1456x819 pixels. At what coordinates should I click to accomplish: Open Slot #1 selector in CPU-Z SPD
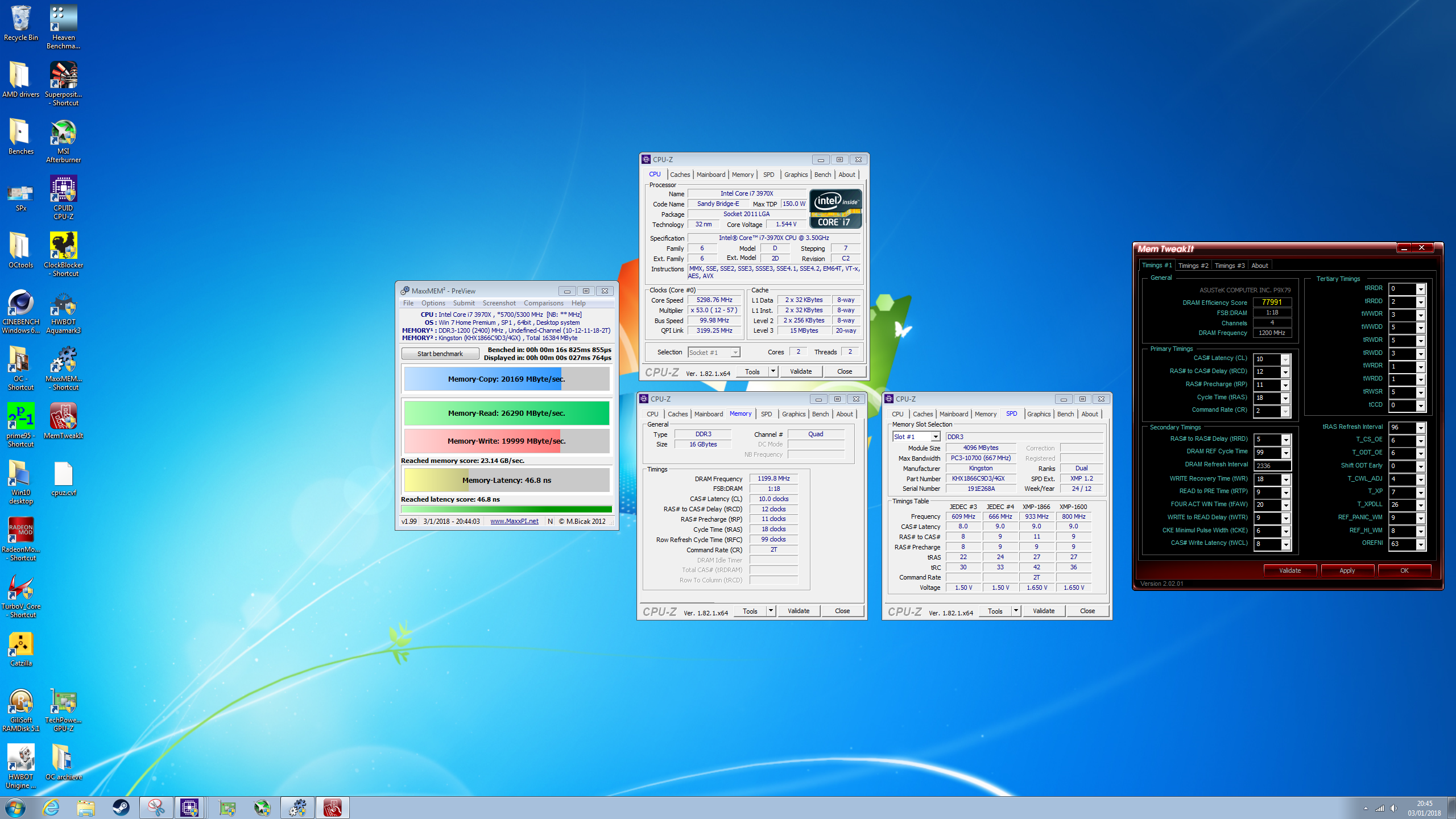pyautogui.click(x=916, y=437)
